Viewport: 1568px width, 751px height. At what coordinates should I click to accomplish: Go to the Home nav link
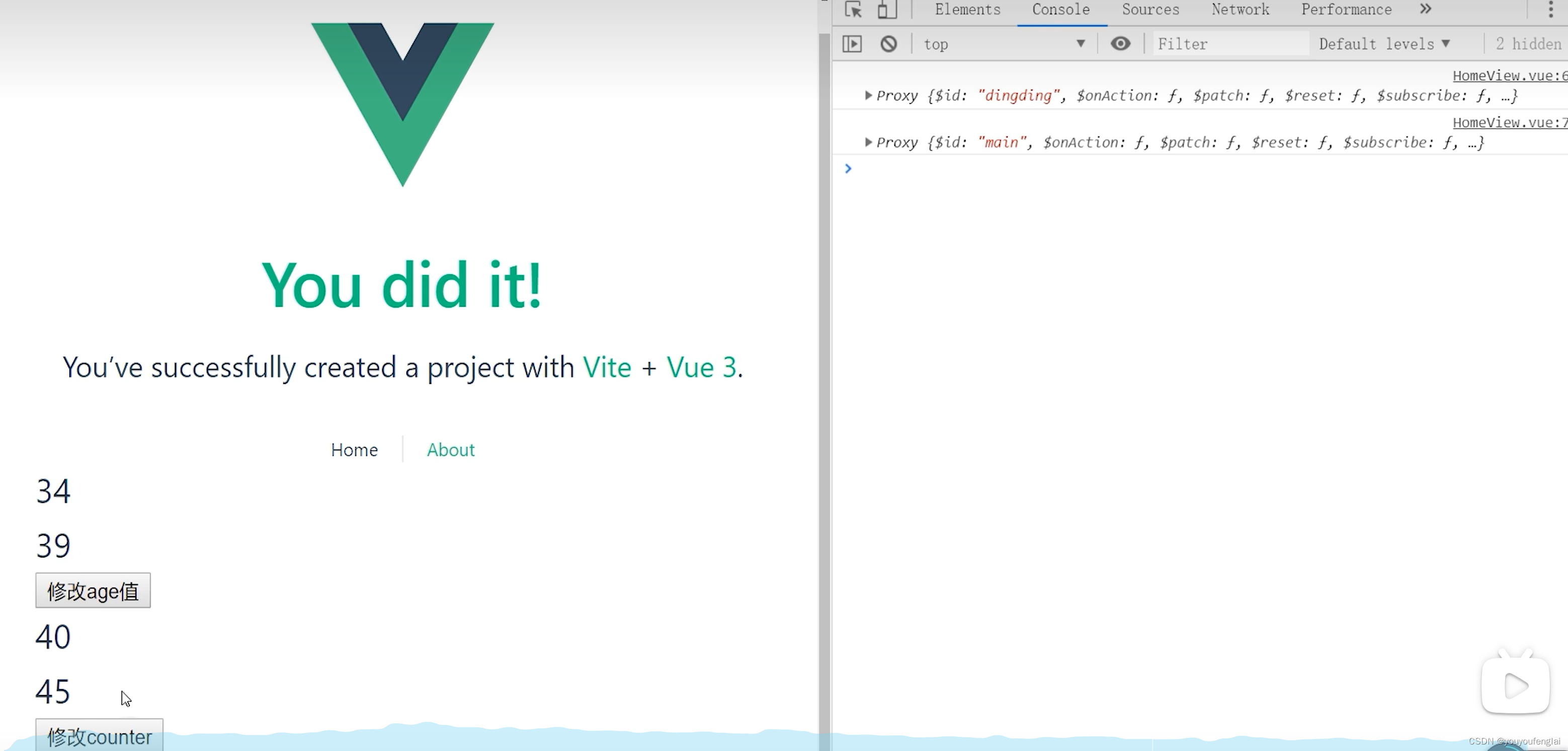pyautogui.click(x=354, y=450)
